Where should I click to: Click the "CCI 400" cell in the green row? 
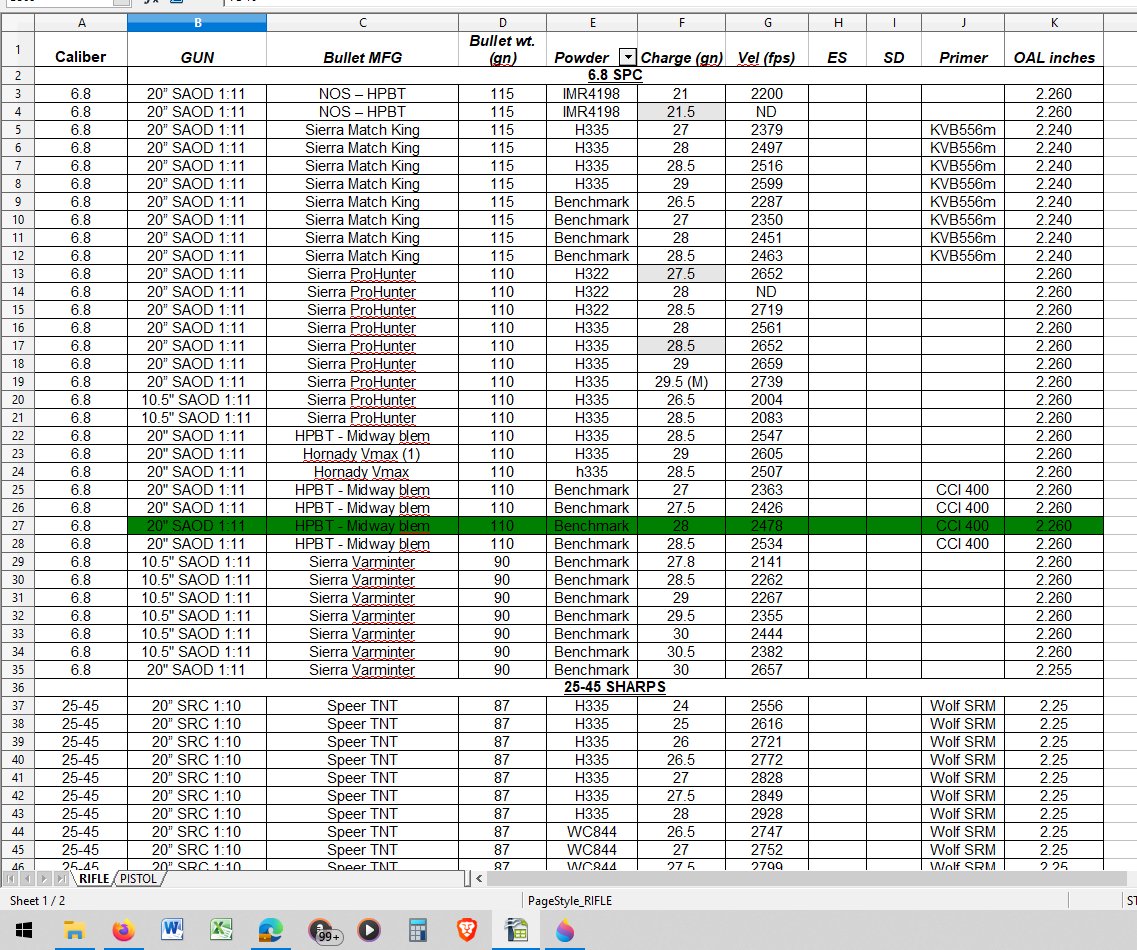(x=963, y=526)
